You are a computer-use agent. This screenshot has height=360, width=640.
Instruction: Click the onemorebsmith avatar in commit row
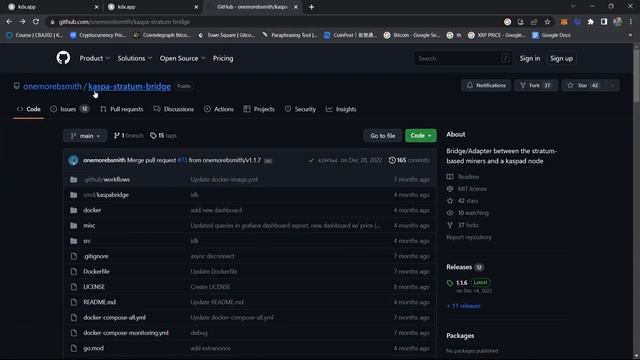pos(73,160)
